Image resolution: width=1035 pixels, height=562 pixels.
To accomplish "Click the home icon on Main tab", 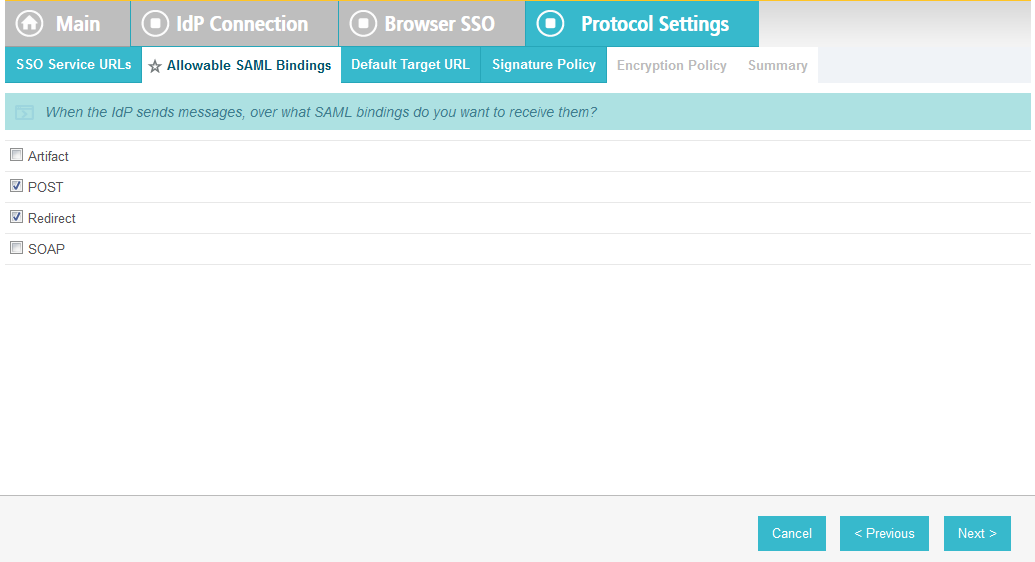I will coord(29,24).
